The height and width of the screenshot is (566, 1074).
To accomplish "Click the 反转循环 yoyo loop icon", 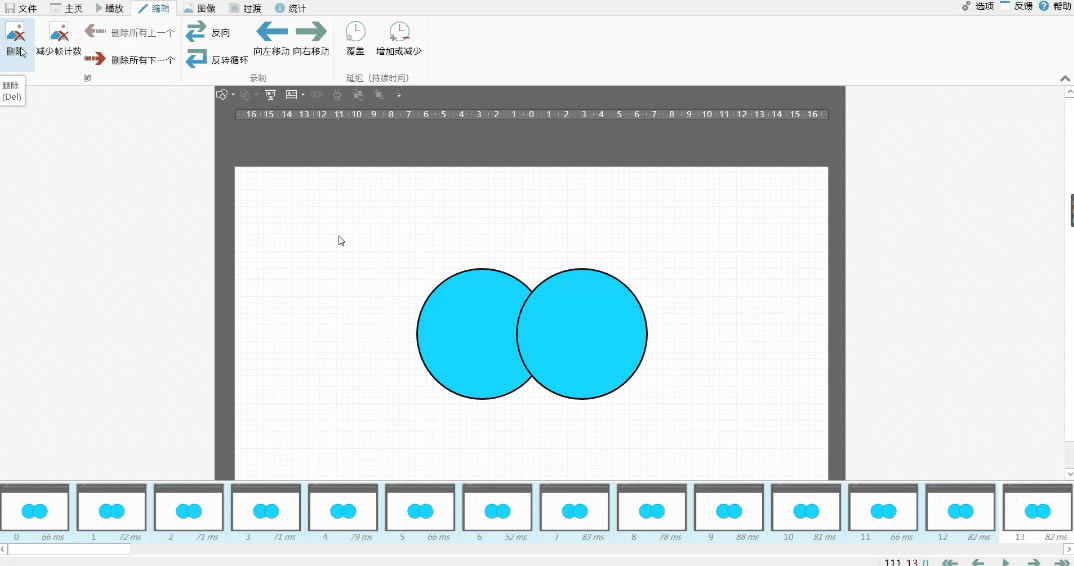I will [x=216, y=60].
